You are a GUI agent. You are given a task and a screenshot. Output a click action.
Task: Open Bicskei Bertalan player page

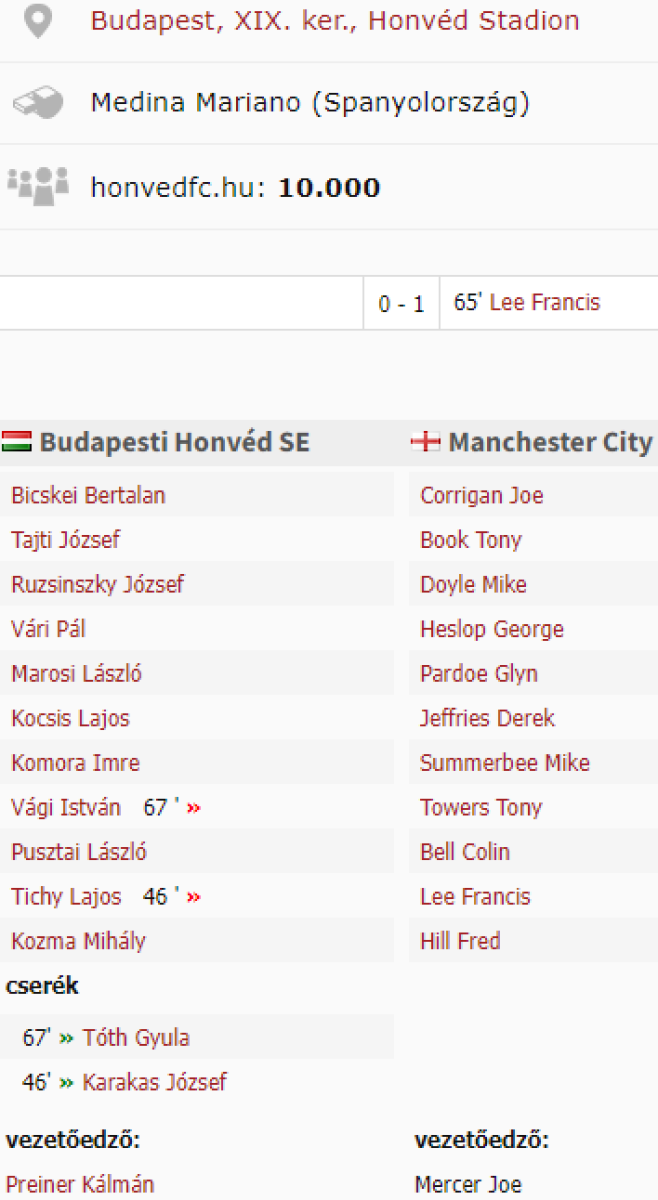pyautogui.click(x=88, y=496)
